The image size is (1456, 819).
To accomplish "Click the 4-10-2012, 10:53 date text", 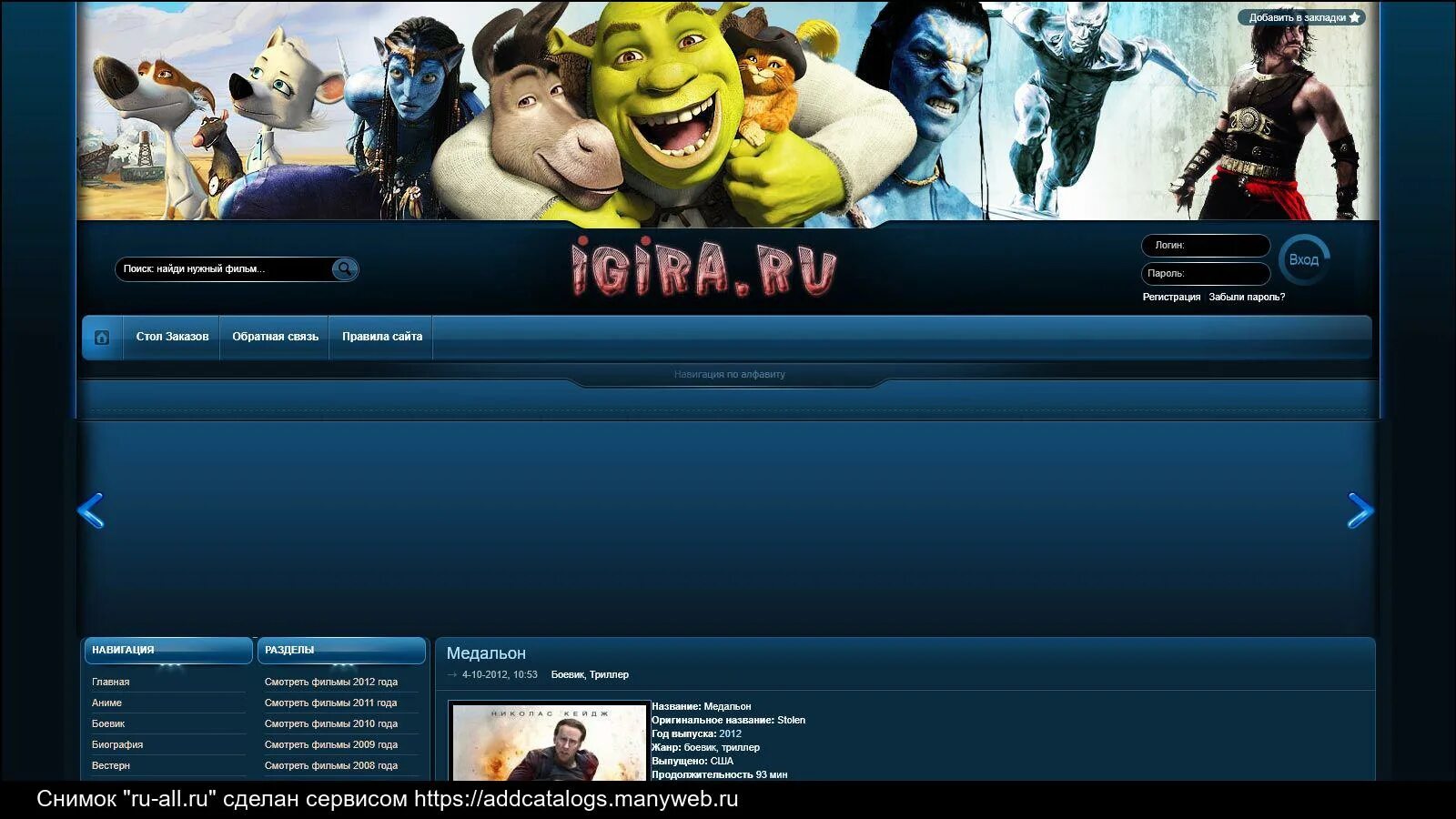I will click(x=500, y=675).
